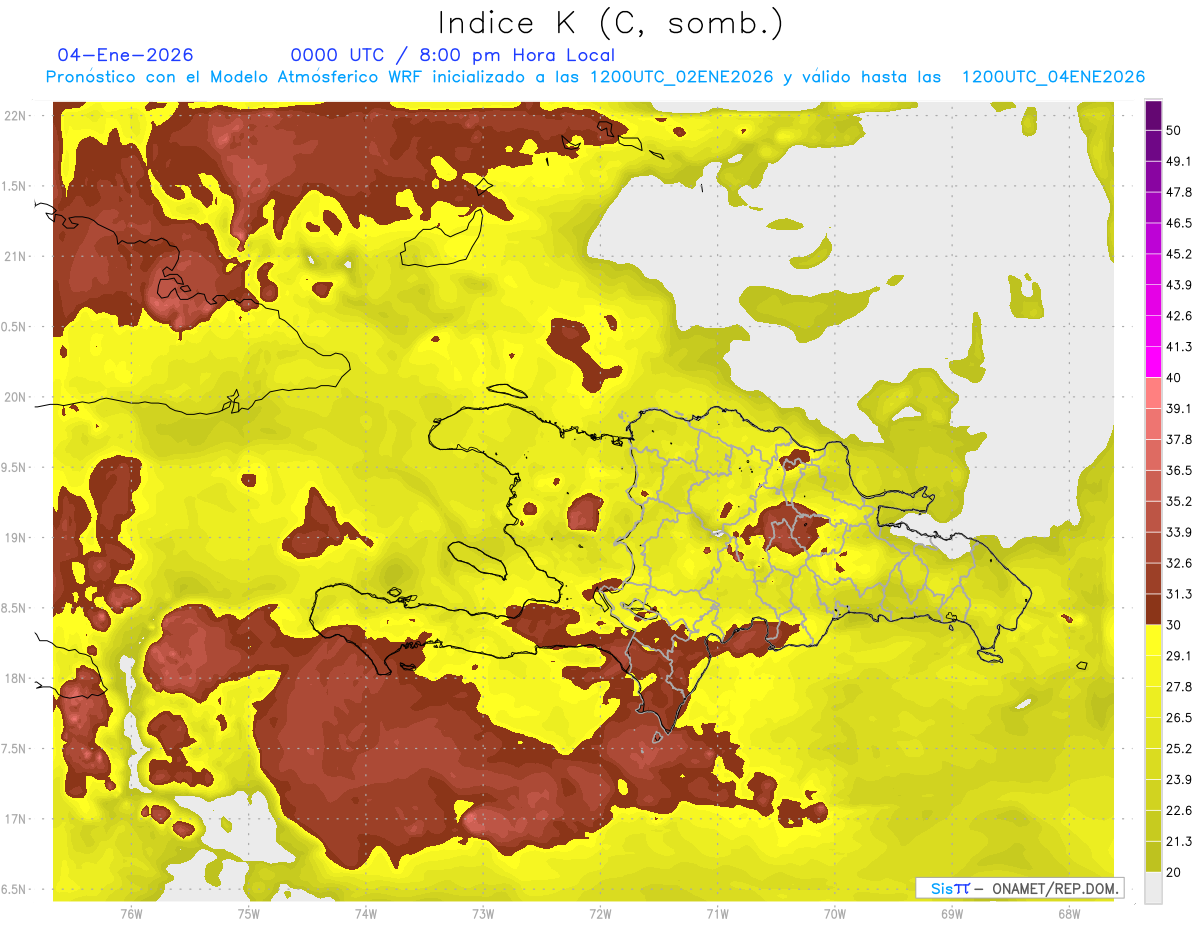Click the colorbar value '43.9'
This screenshot has height=927, width=1200.
[x=1179, y=285]
